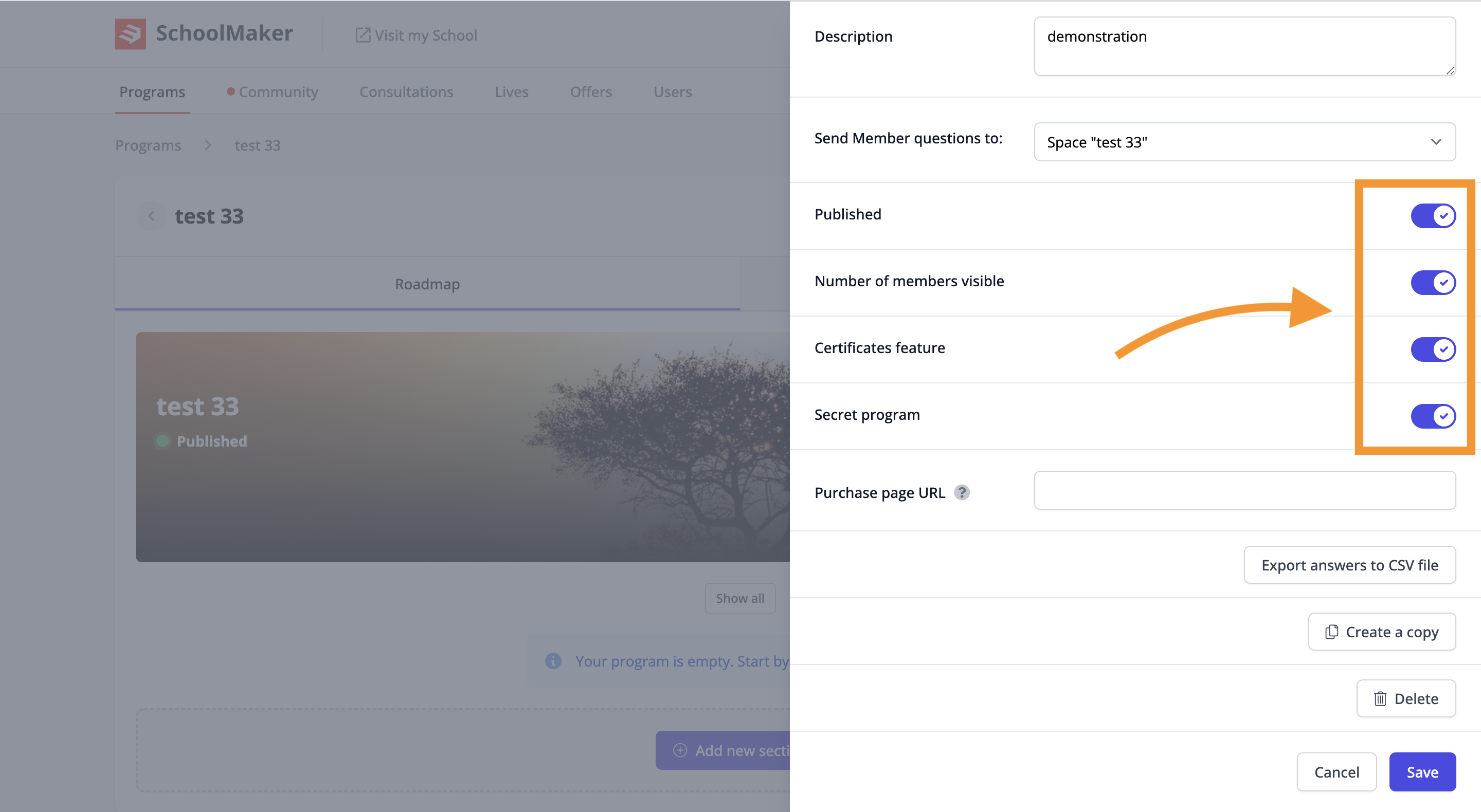1481x812 pixels.
Task: Toggle the Published switch off
Action: [1433, 216]
